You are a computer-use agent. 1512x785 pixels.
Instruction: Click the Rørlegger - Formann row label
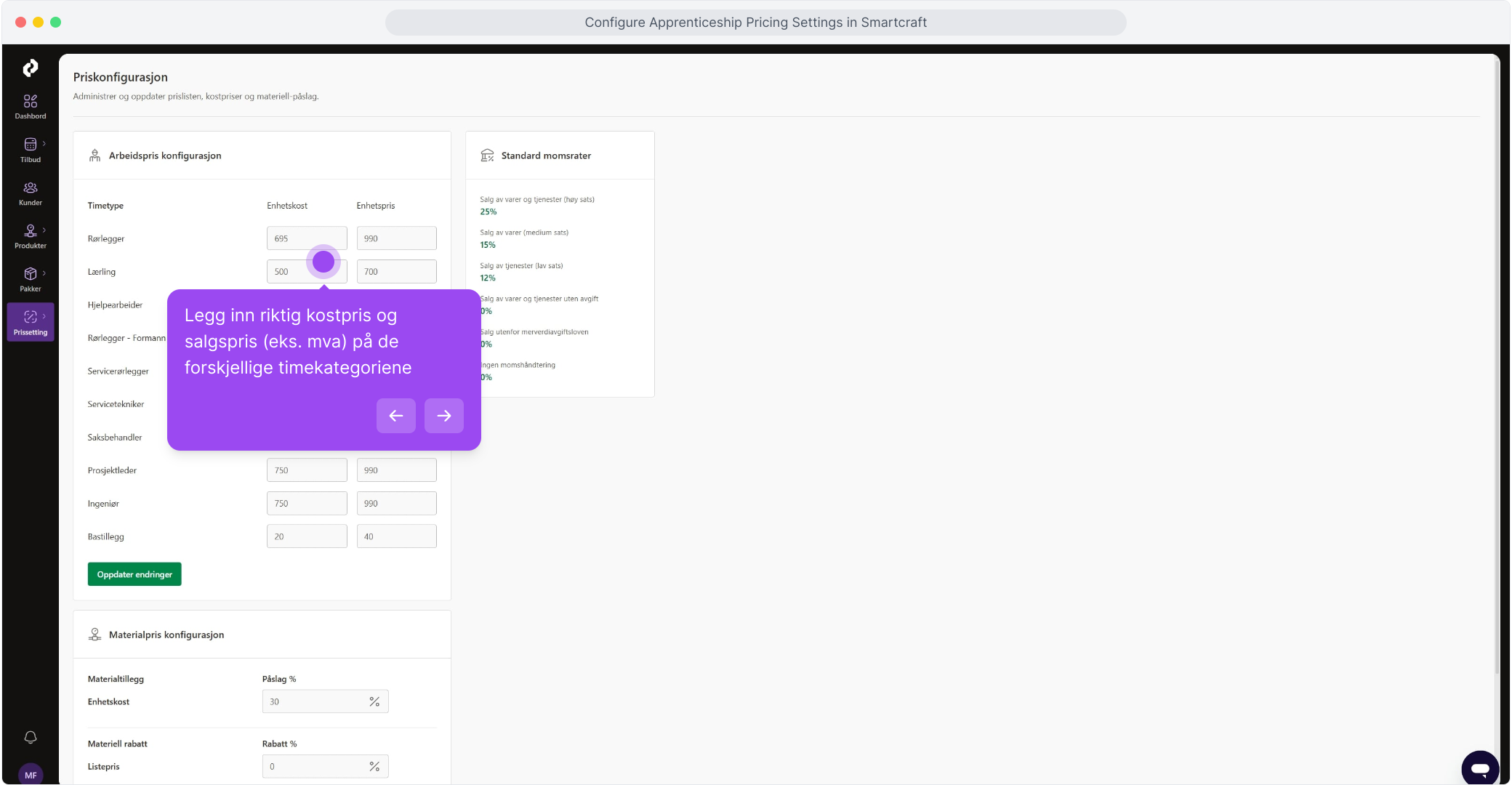pyautogui.click(x=126, y=338)
